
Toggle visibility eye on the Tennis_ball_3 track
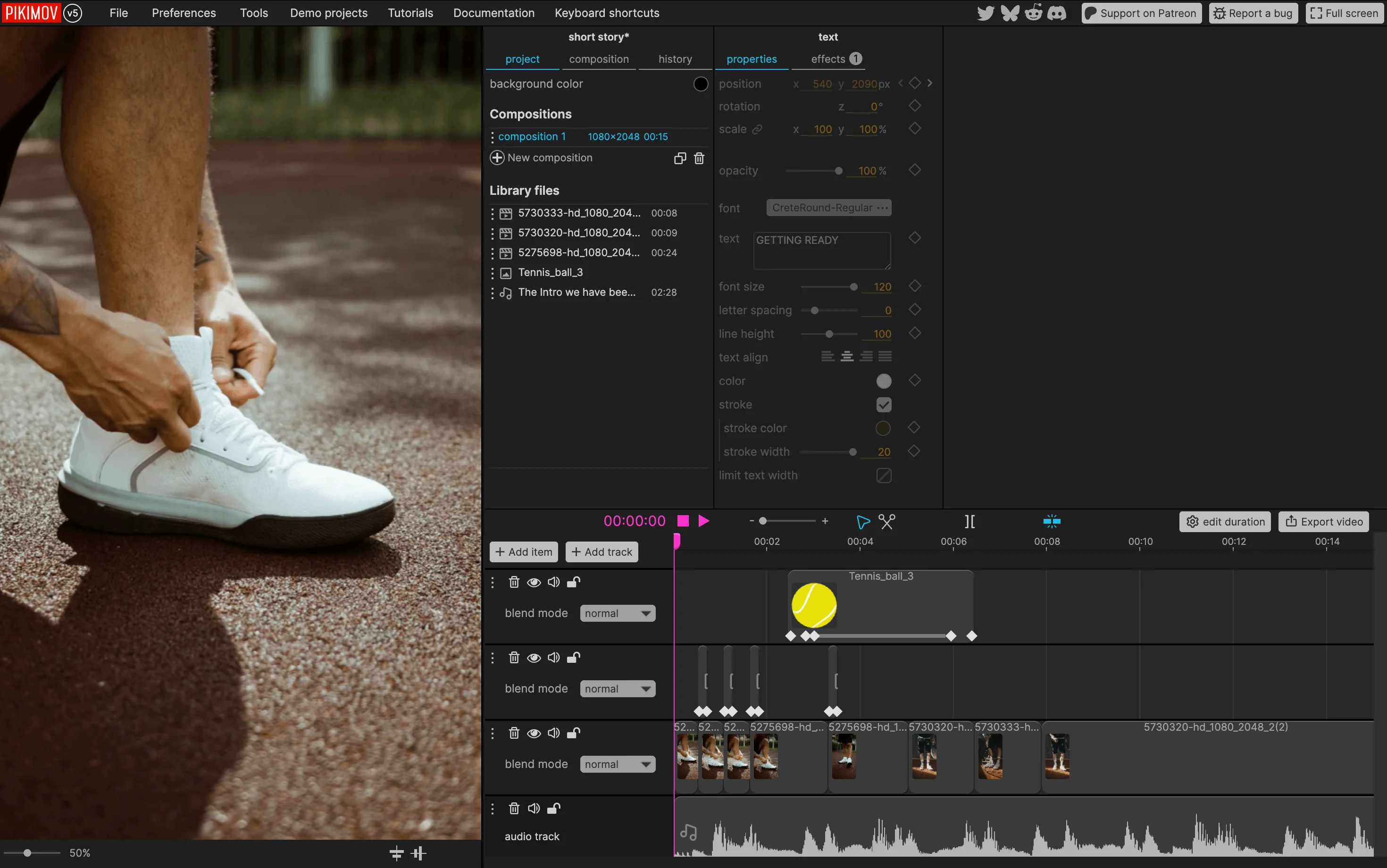click(533, 582)
